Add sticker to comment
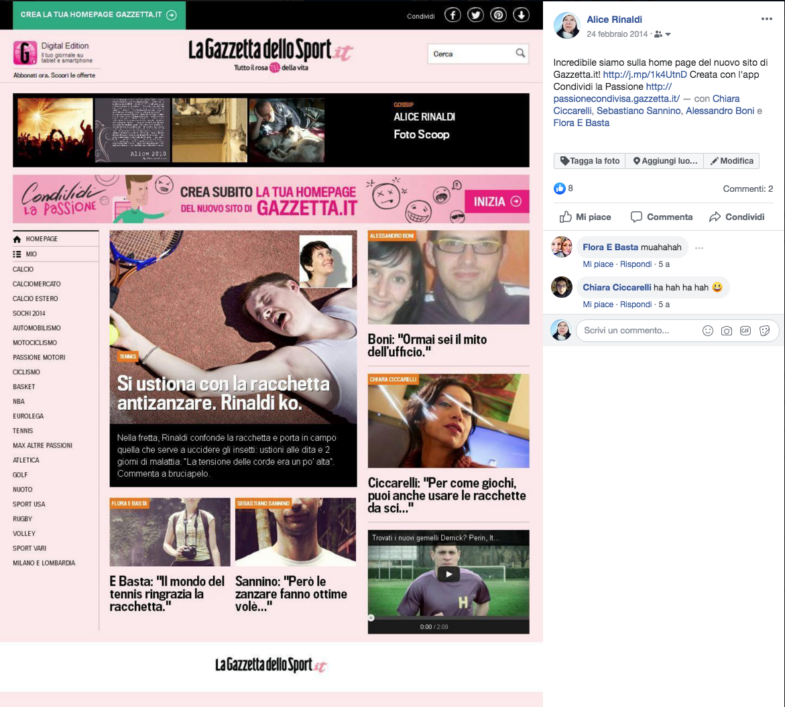785x707 pixels. [x=764, y=330]
